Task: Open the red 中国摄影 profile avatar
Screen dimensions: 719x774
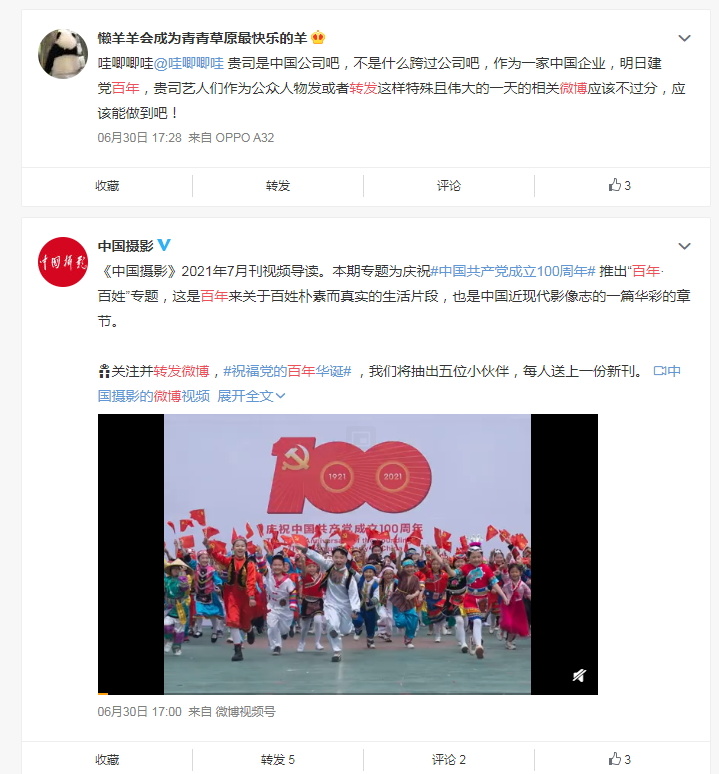Action: (63, 262)
